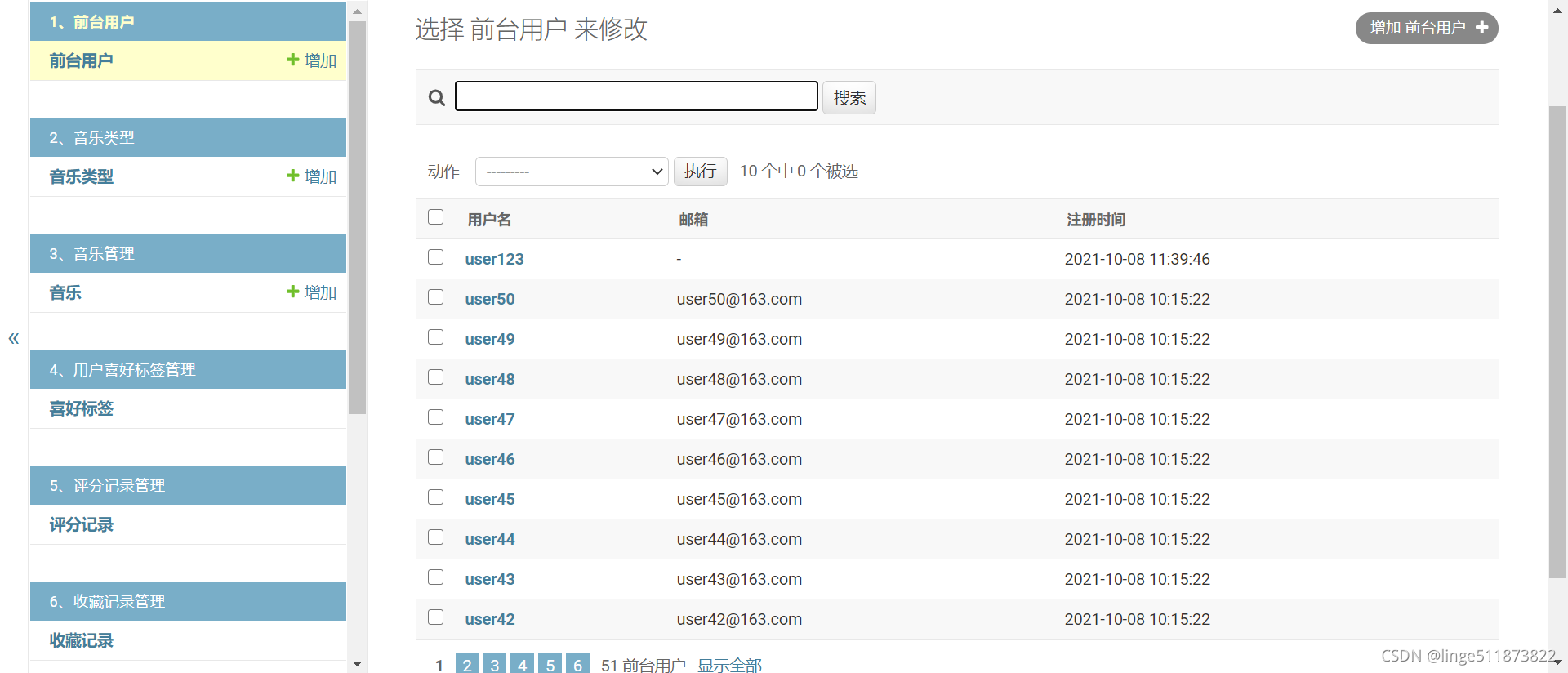This screenshot has height=673, width=1568.
Task: Click sidebar scrollbar down arrow
Action: tap(357, 664)
